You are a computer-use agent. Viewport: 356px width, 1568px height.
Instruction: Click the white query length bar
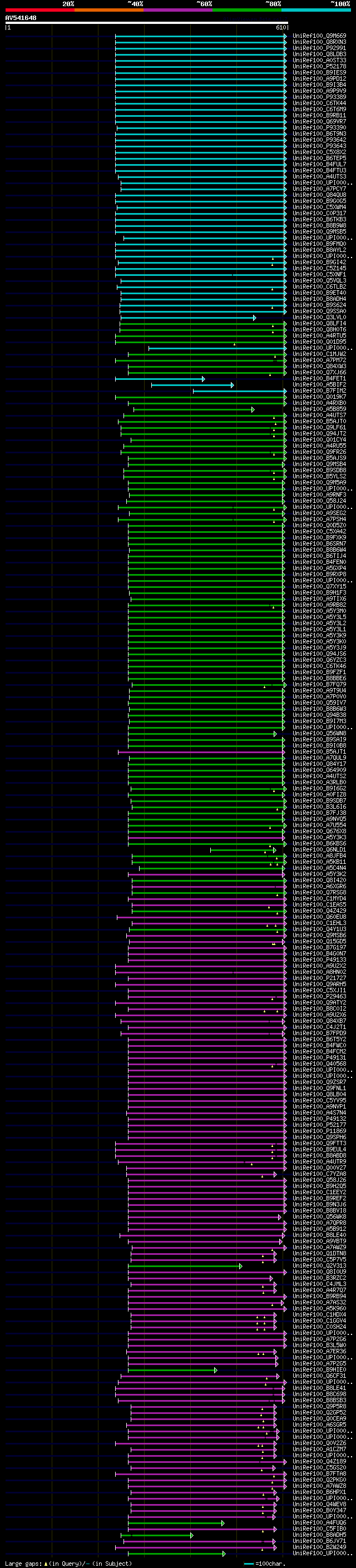(x=146, y=23)
